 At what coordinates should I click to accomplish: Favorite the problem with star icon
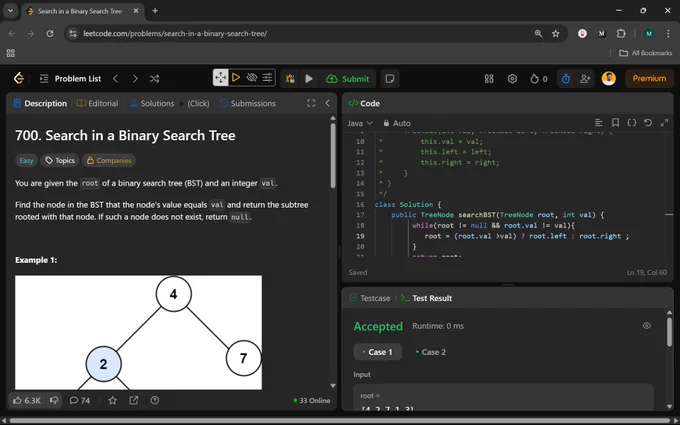pyautogui.click(x=113, y=400)
